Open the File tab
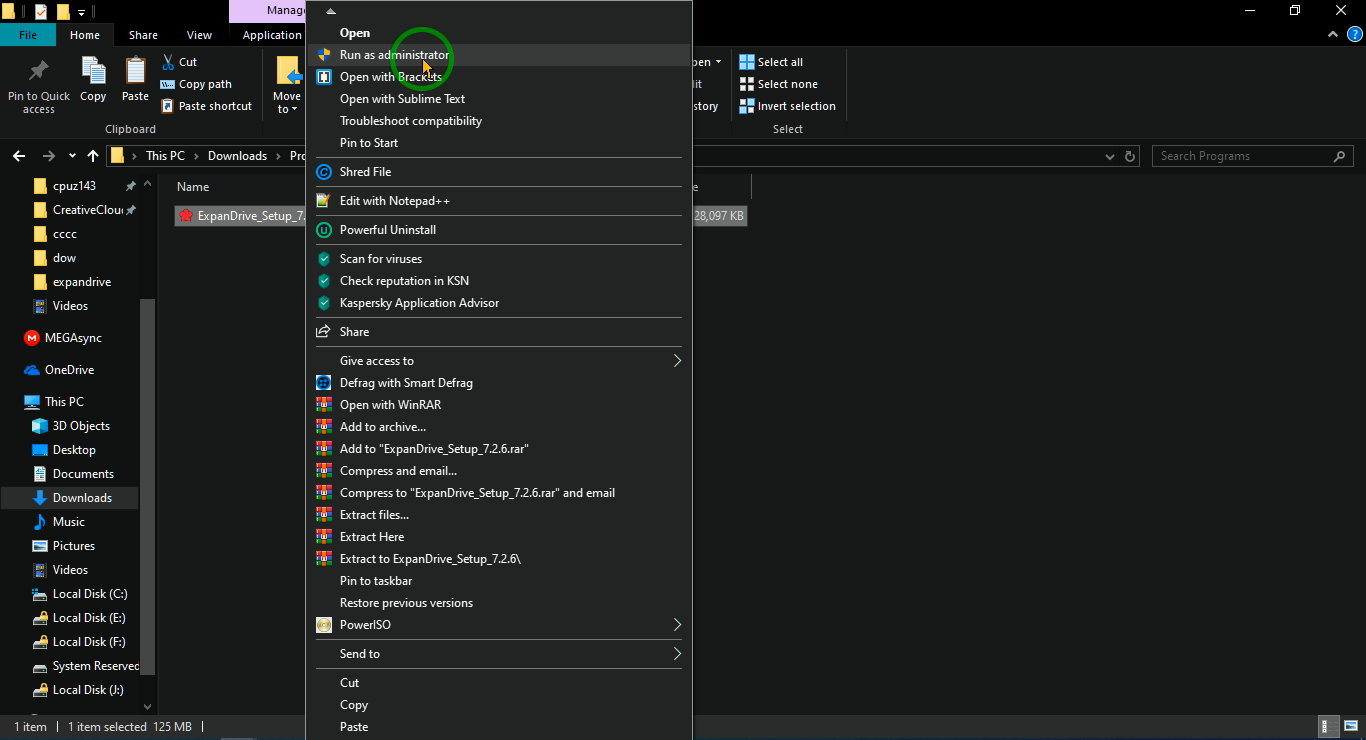The image size is (1366, 740). pos(28,35)
